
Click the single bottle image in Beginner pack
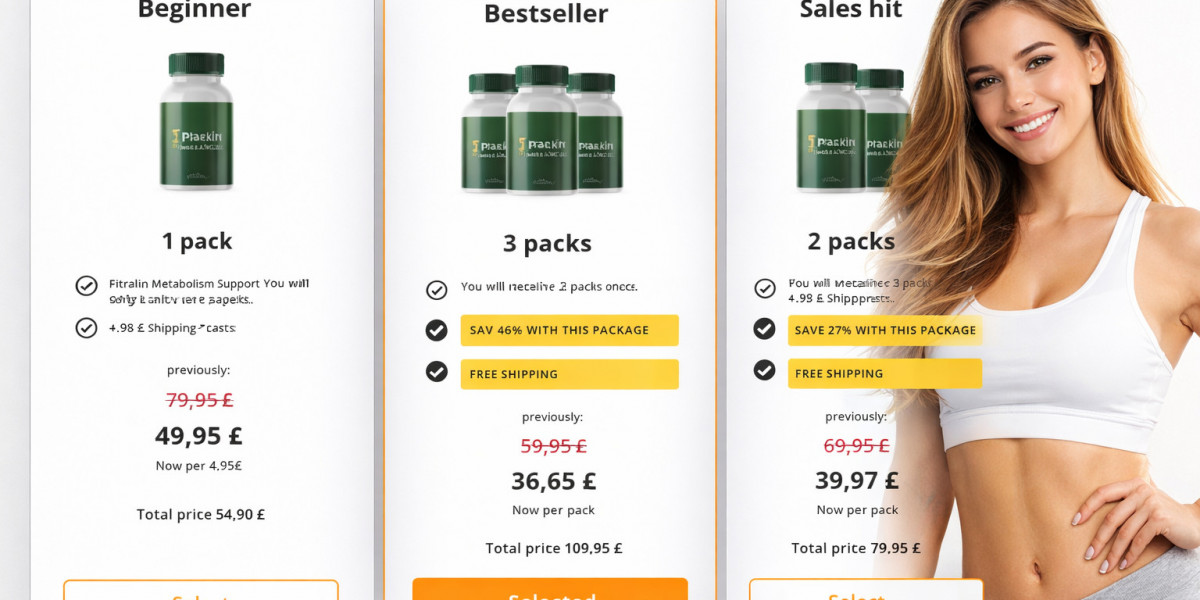click(196, 122)
